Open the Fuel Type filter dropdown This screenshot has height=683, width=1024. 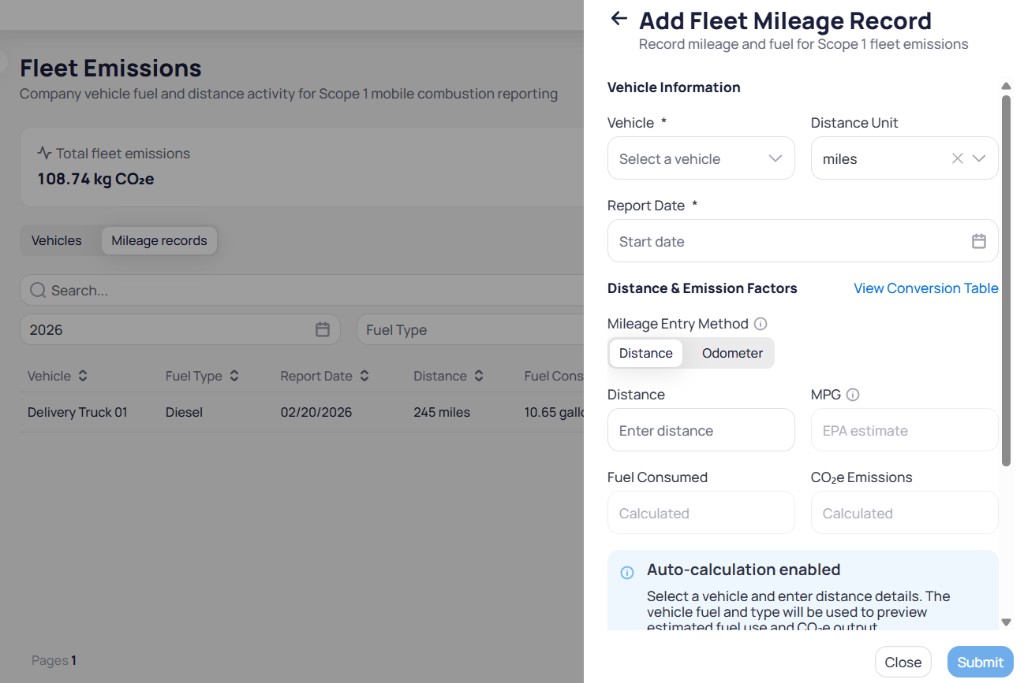coord(470,330)
